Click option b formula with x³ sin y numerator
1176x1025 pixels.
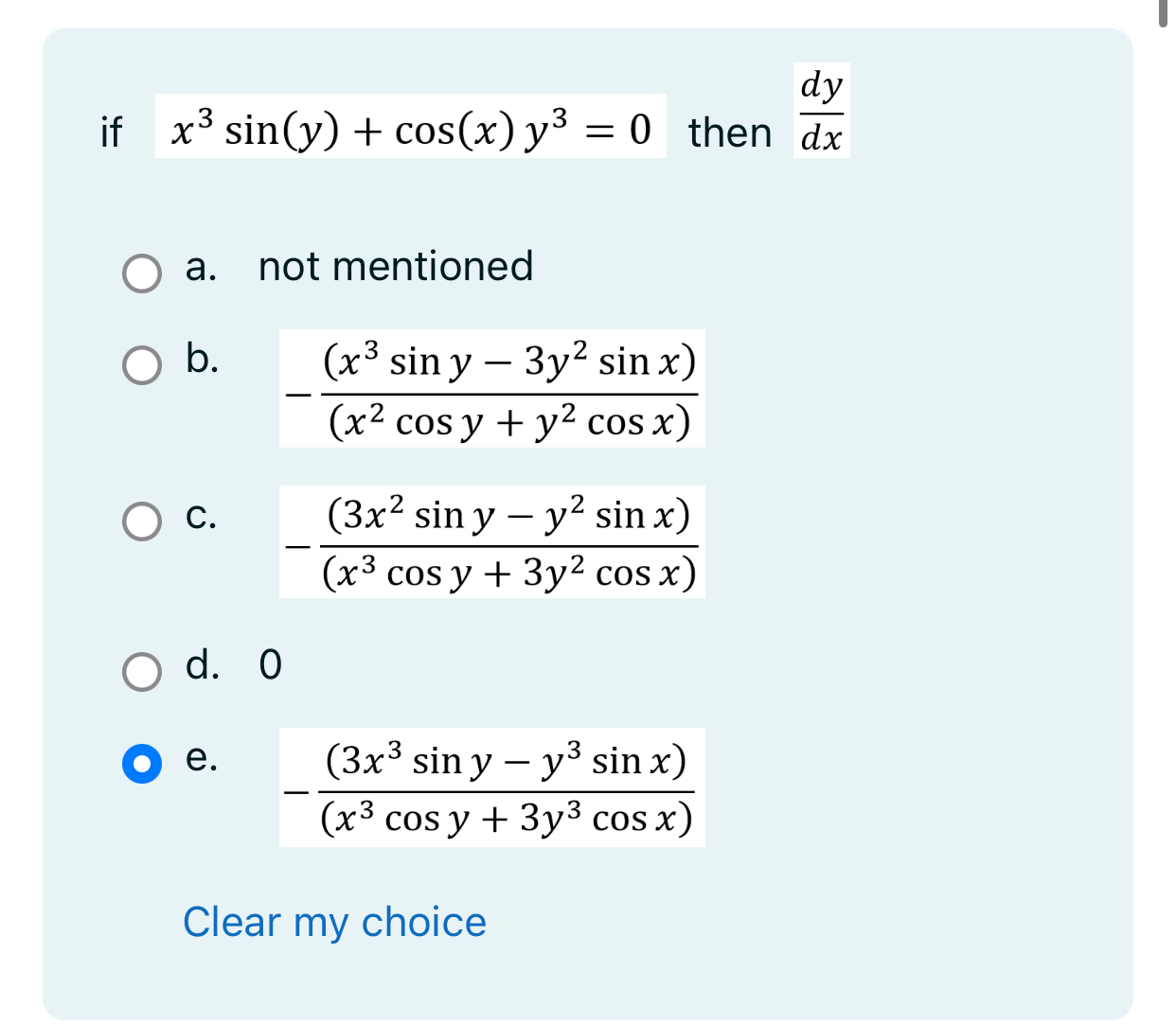click(x=492, y=388)
